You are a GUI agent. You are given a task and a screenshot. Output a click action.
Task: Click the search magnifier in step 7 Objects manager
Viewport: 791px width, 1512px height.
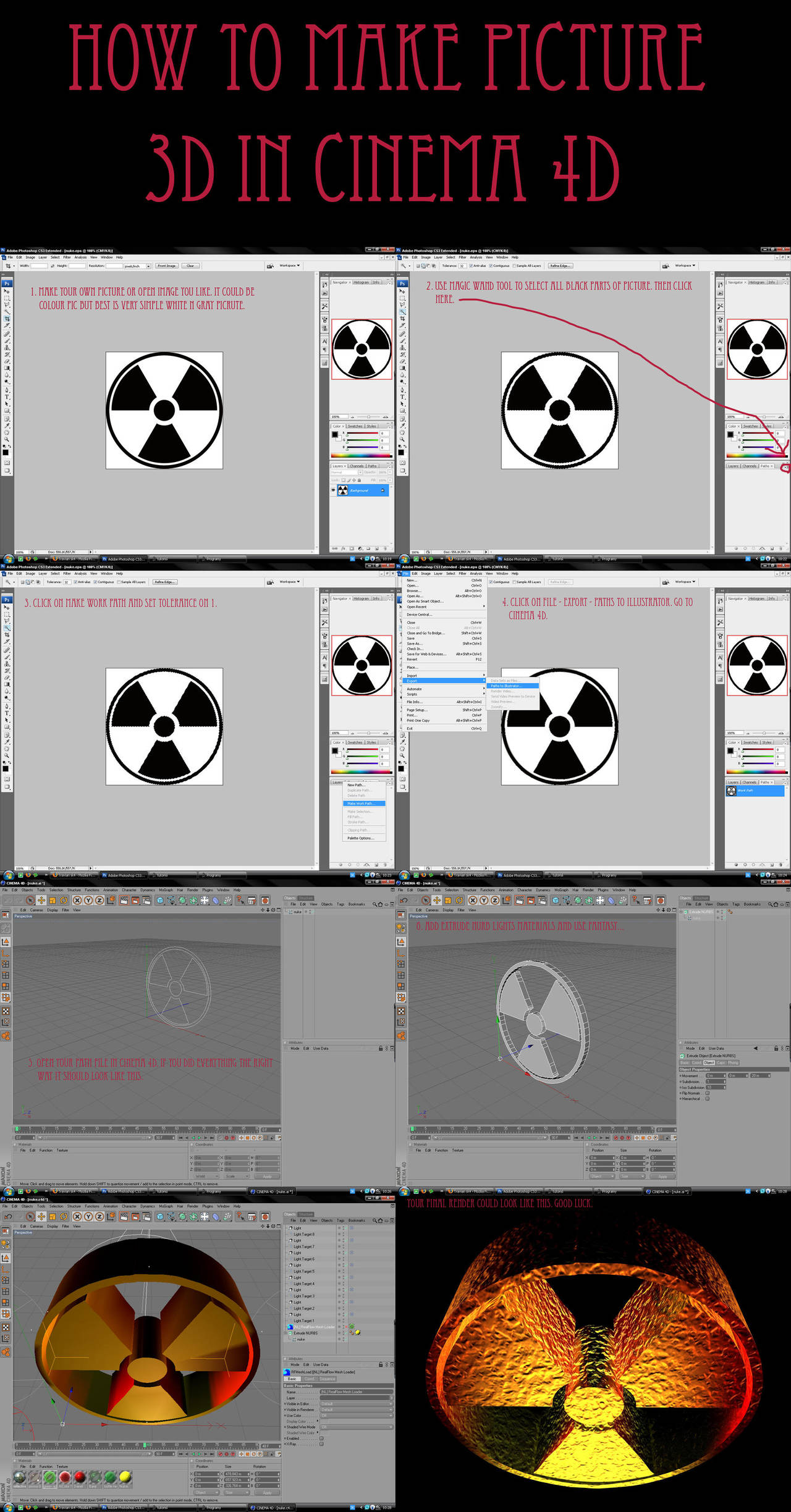[374, 1220]
